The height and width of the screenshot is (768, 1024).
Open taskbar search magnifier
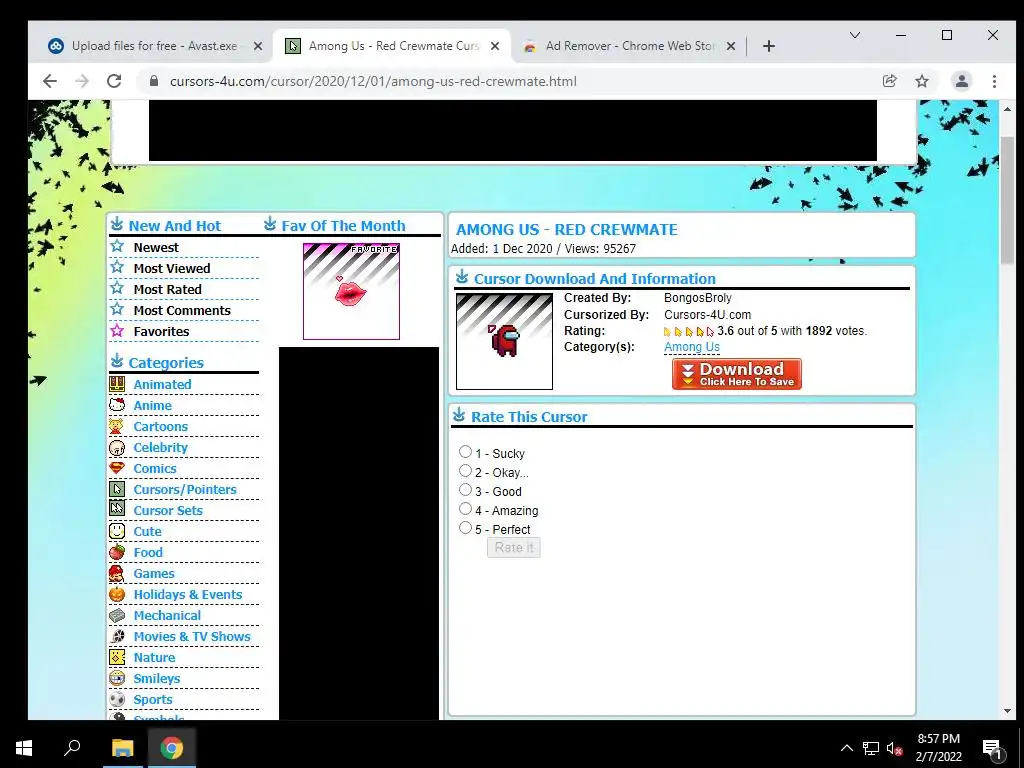coord(72,748)
